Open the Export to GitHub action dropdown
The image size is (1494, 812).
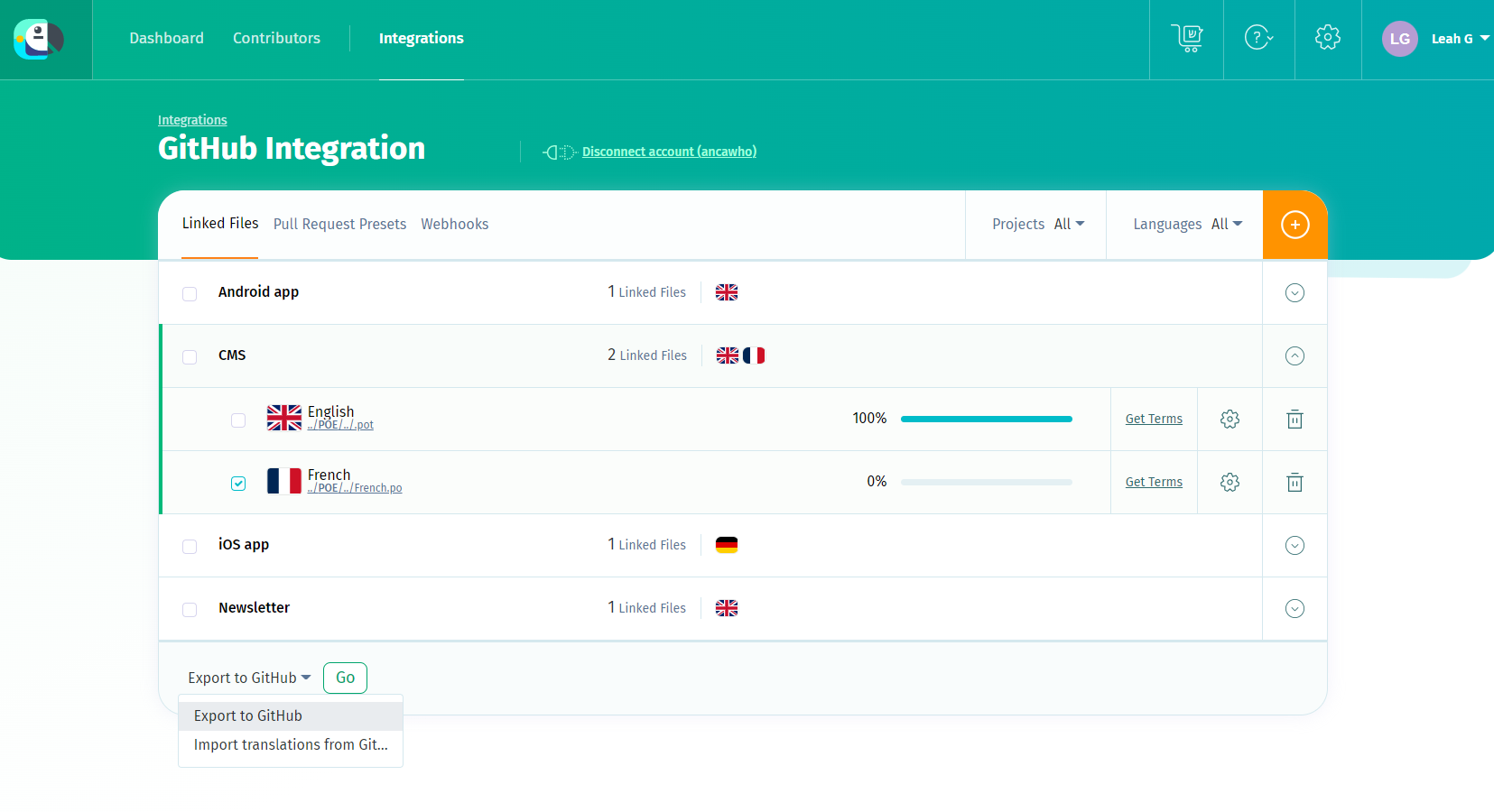249,678
